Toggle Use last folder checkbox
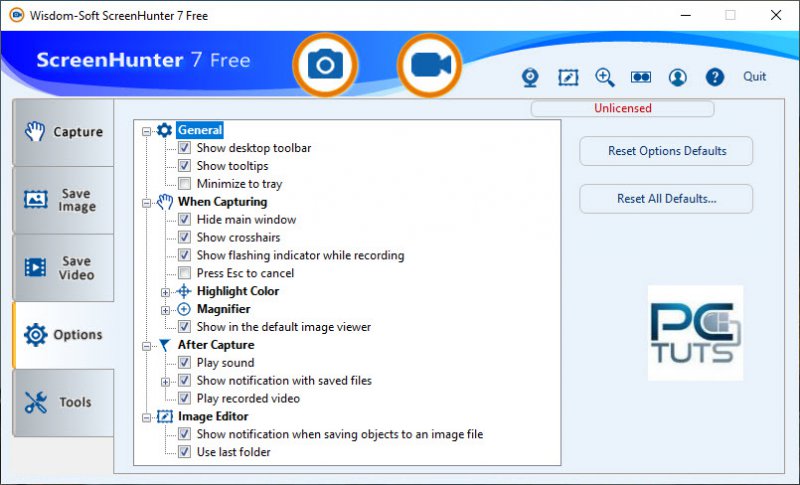Viewport: 800px width, 485px height. click(184, 452)
